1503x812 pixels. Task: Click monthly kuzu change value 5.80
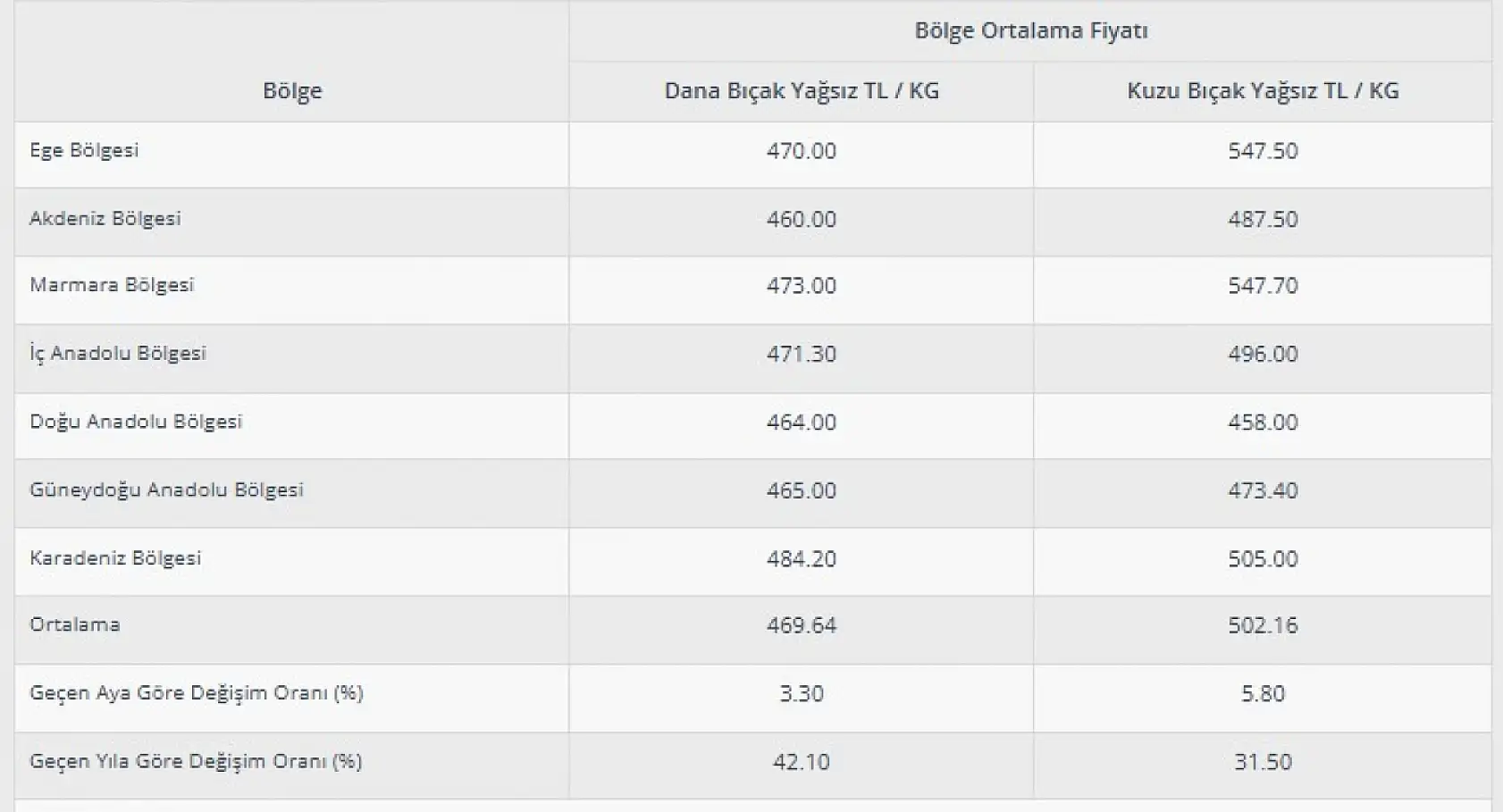point(1263,694)
